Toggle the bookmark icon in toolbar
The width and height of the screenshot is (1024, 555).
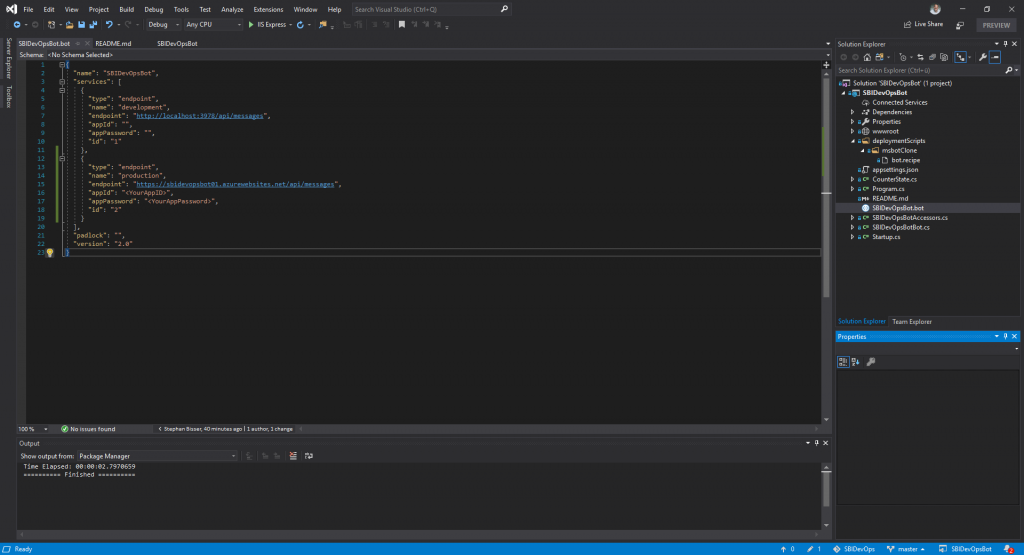pos(402,25)
